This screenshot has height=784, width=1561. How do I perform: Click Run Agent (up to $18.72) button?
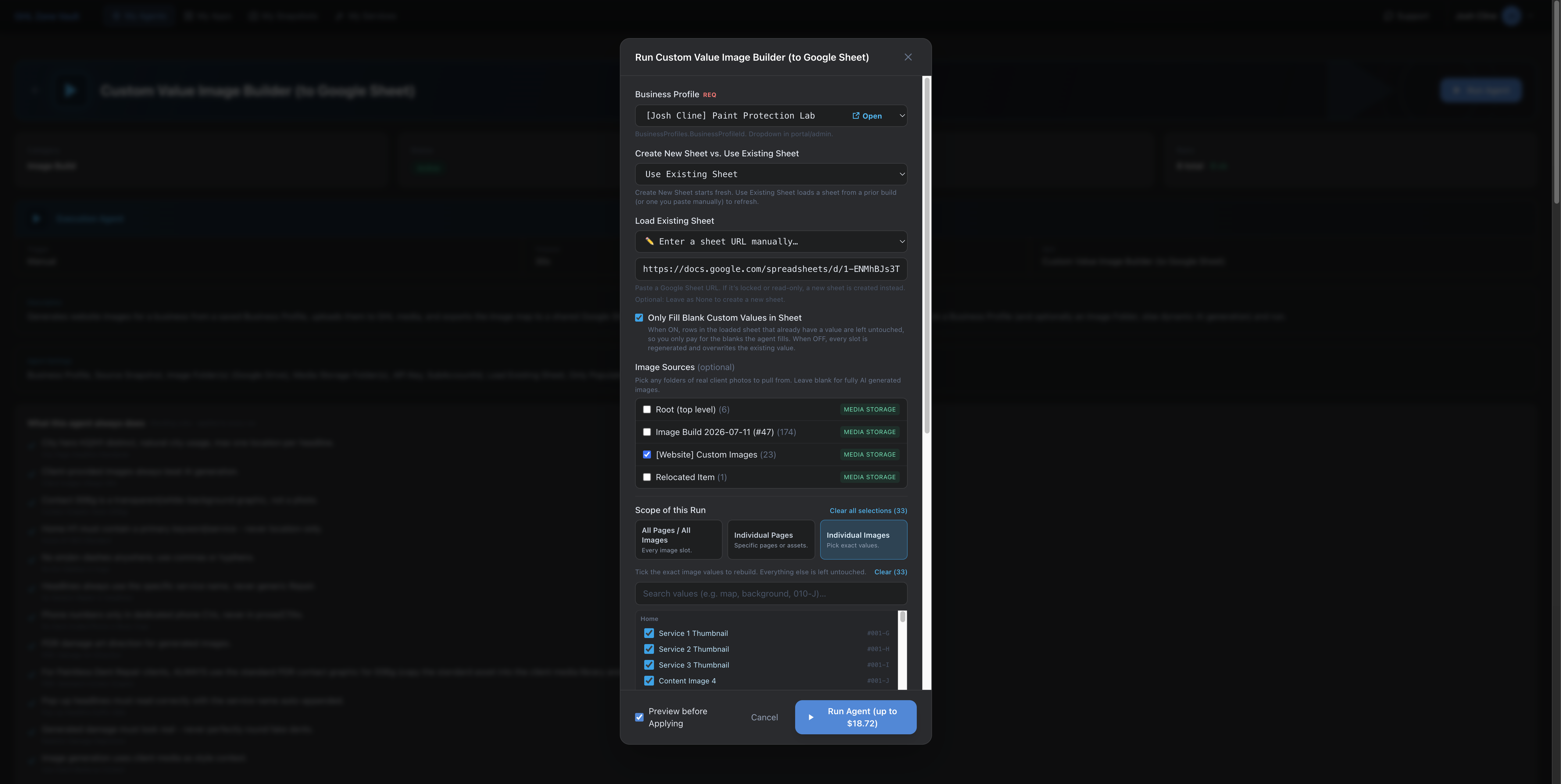click(x=855, y=717)
